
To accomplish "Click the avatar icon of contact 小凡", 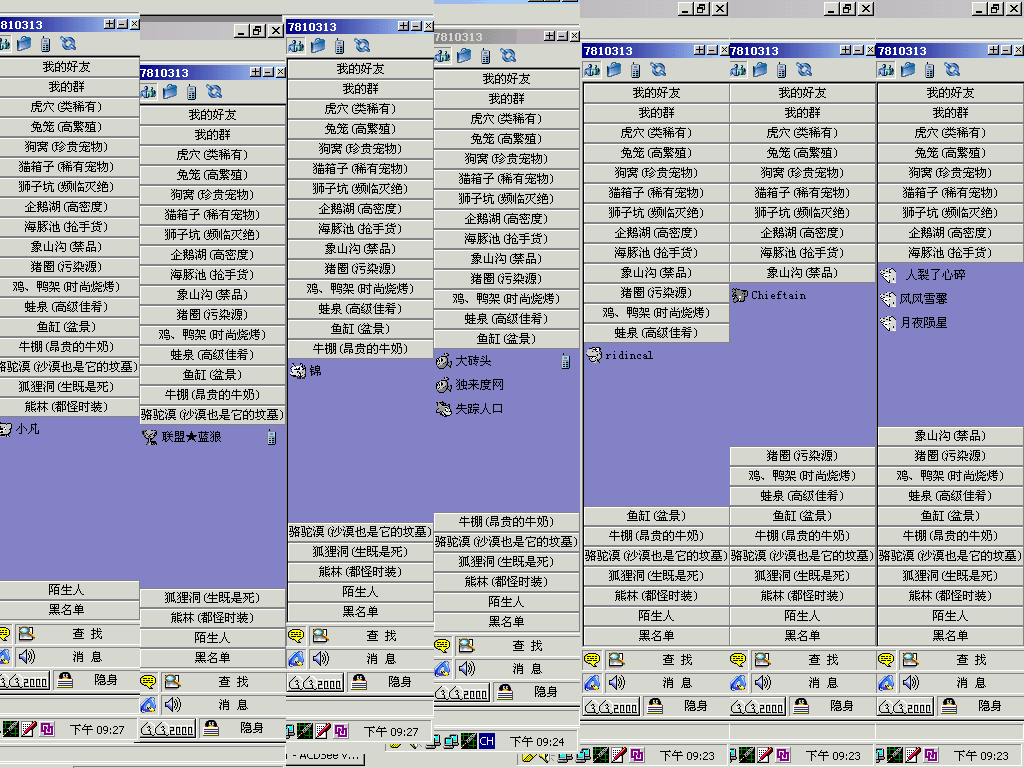I will click(5, 429).
